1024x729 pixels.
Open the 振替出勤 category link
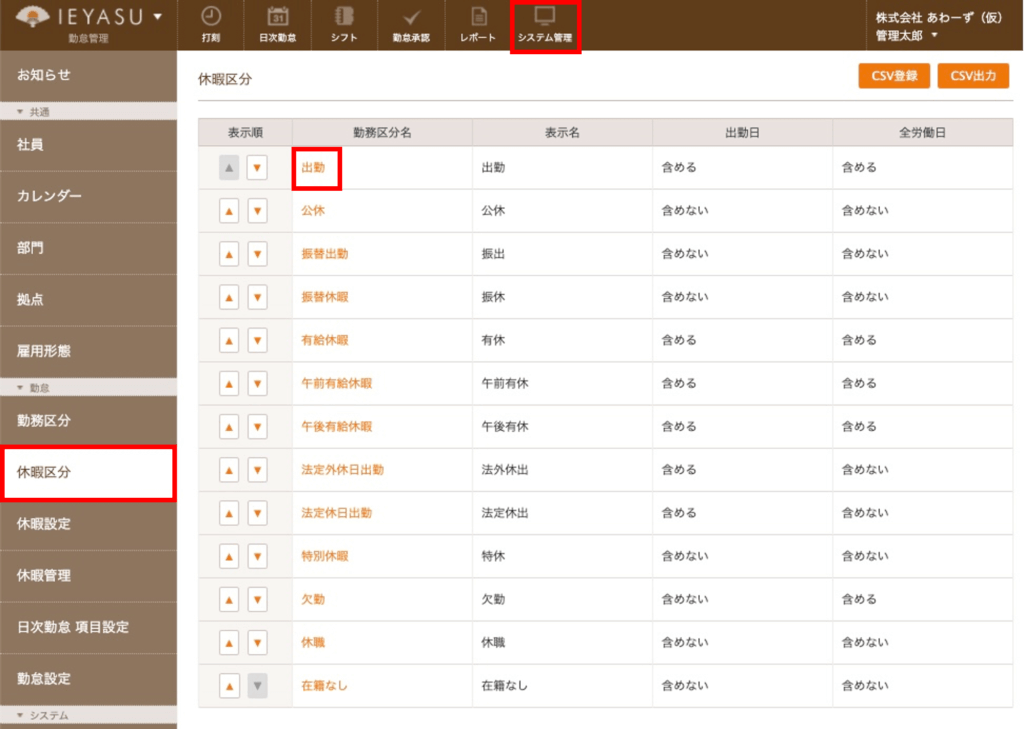[x=325, y=253]
